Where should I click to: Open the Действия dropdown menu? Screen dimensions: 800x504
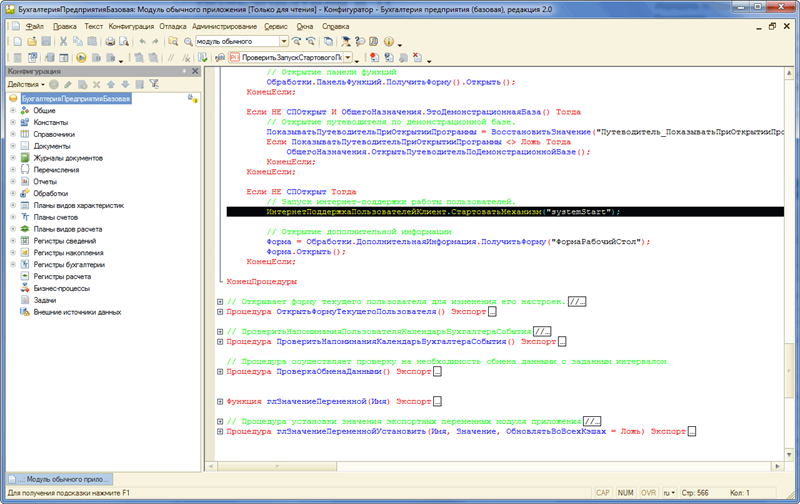(x=25, y=85)
